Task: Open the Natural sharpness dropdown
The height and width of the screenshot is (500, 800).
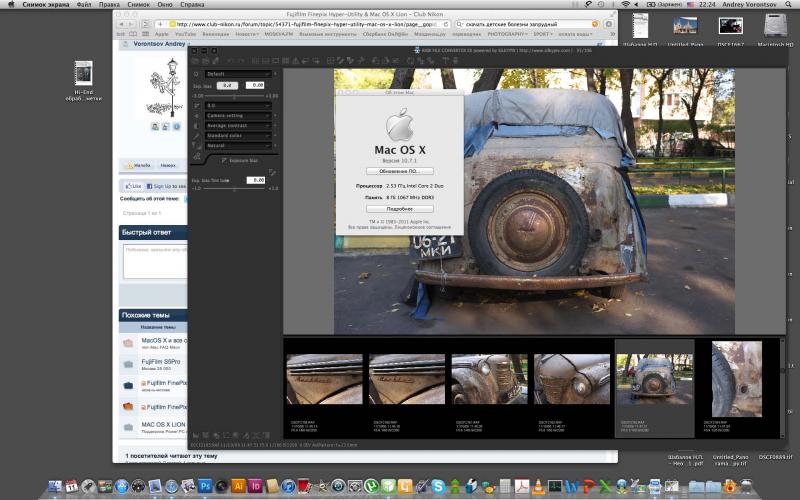Action: coord(237,146)
